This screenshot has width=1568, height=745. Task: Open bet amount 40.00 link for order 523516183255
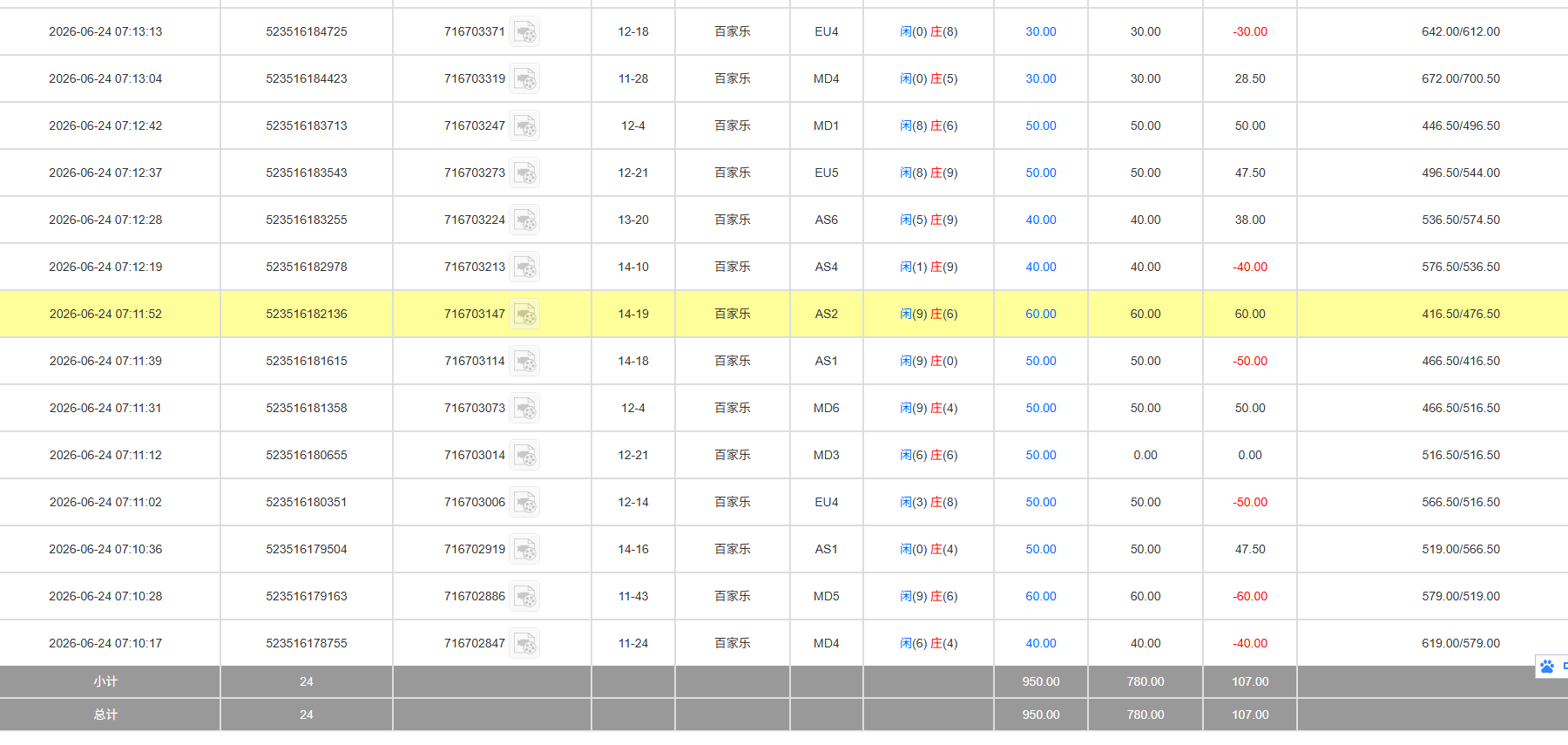pos(1040,220)
